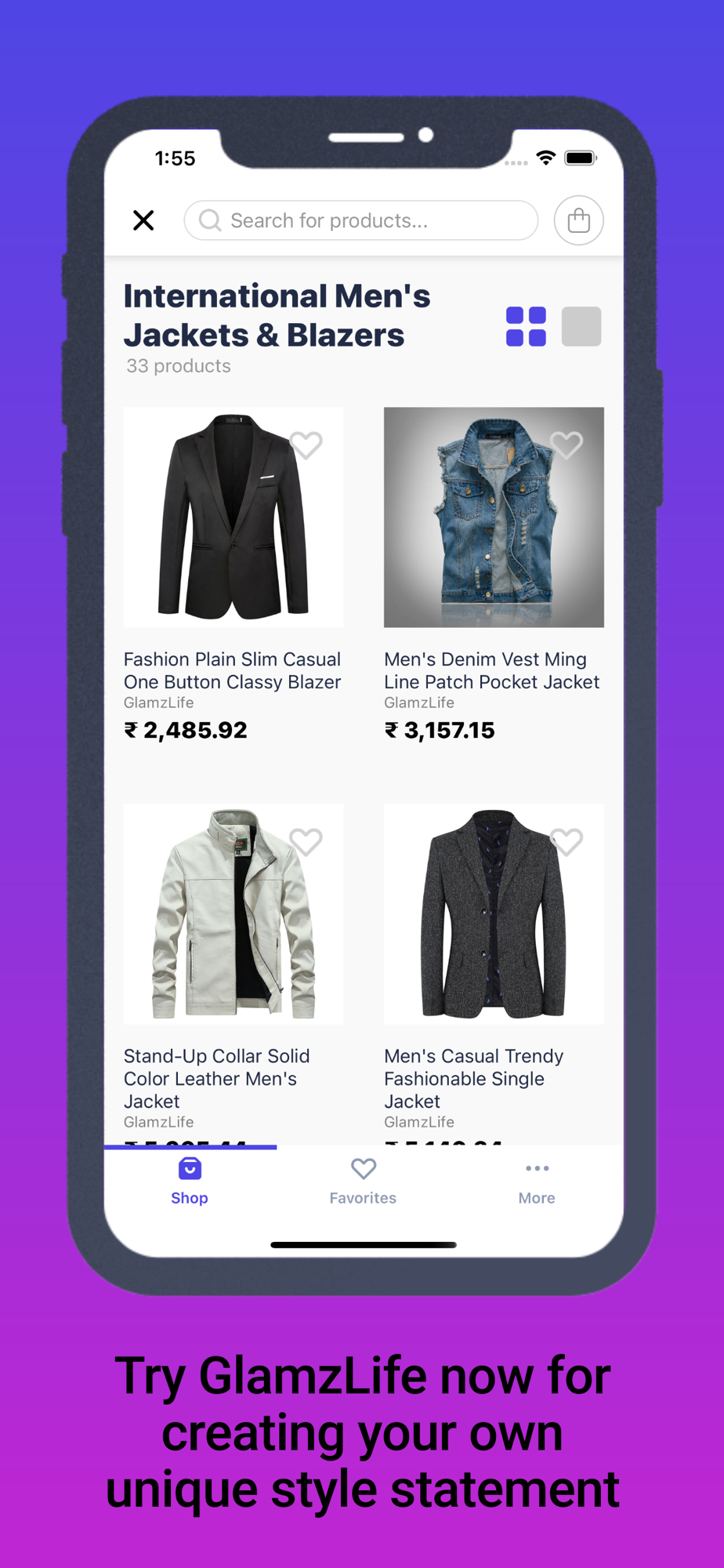Open the Shop tab

point(190,1181)
